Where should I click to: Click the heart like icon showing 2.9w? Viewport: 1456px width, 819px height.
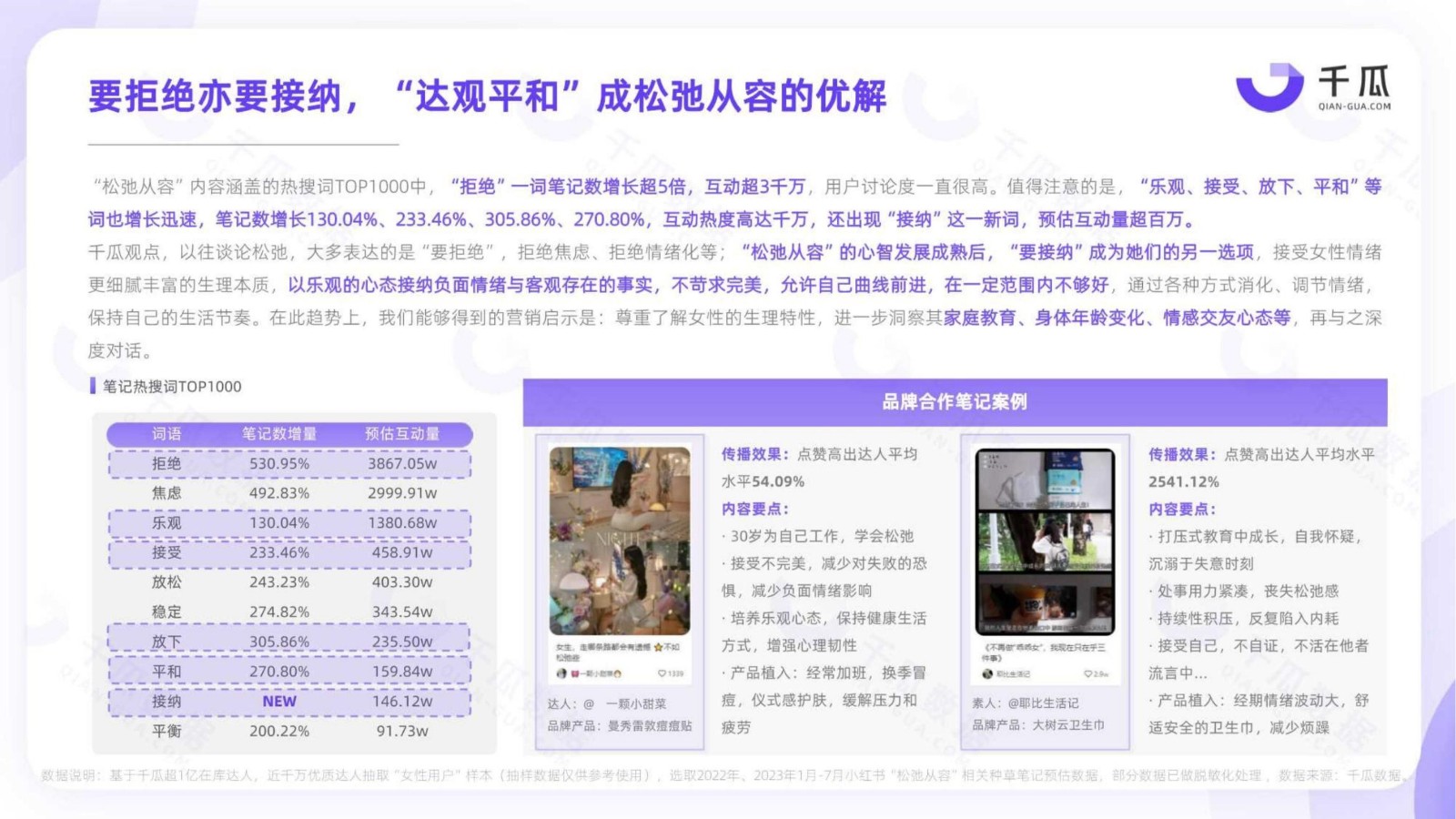(x=1088, y=674)
